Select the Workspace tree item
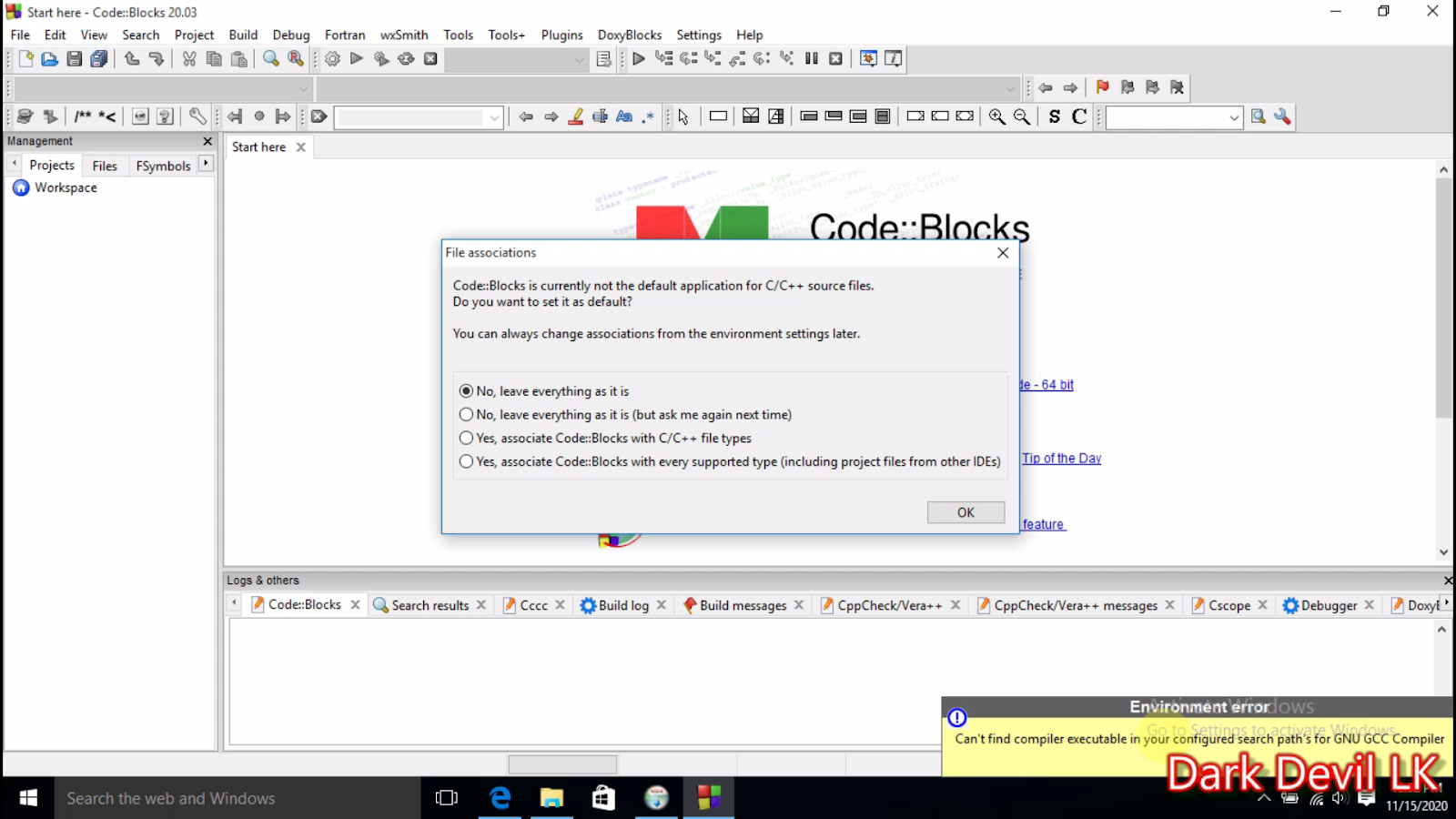 (x=66, y=187)
